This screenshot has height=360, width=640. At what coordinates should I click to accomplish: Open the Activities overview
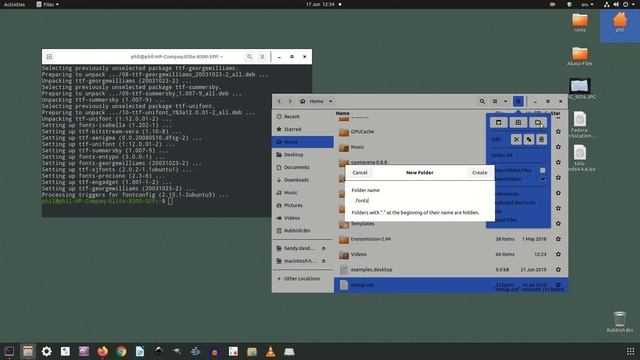click(14, 4)
